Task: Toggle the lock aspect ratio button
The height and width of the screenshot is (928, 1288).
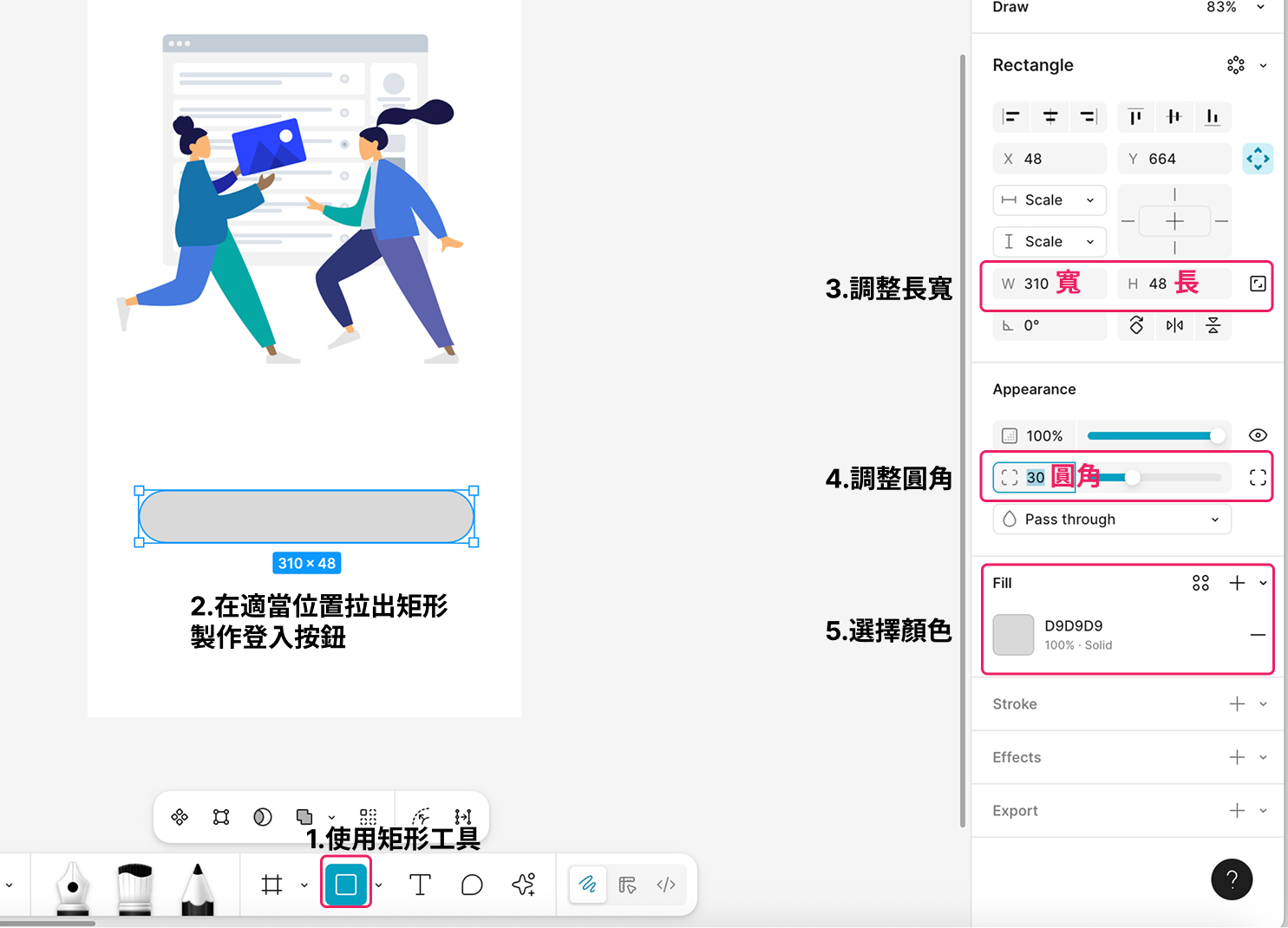Action: click(x=1258, y=284)
